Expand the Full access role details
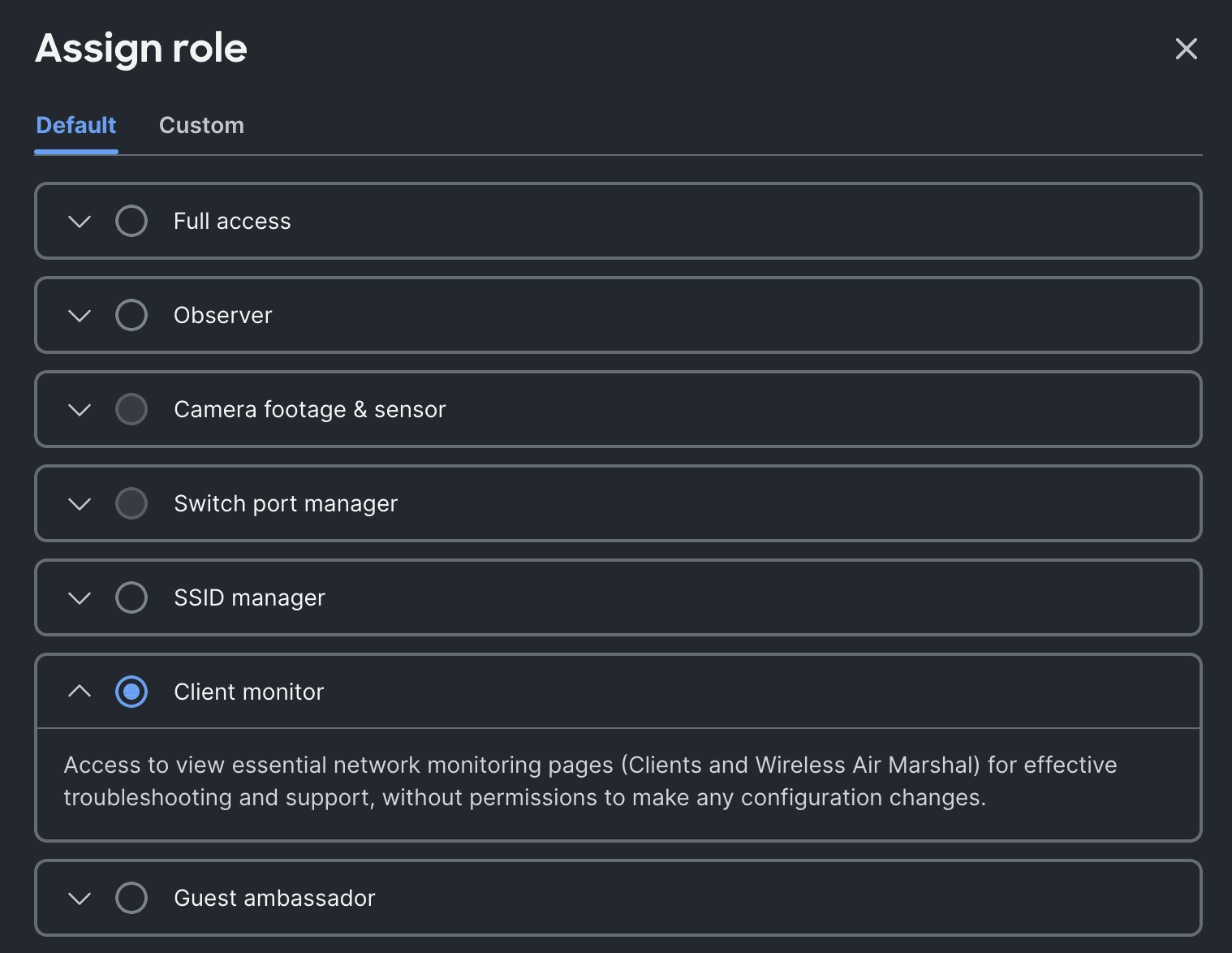 tap(80, 221)
